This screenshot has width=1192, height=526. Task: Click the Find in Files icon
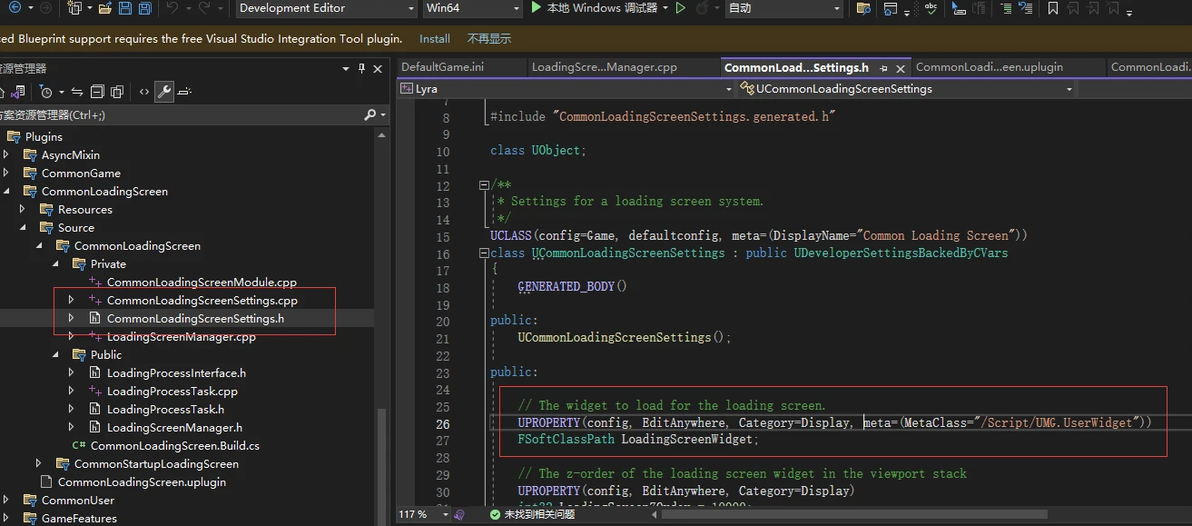pos(864,9)
